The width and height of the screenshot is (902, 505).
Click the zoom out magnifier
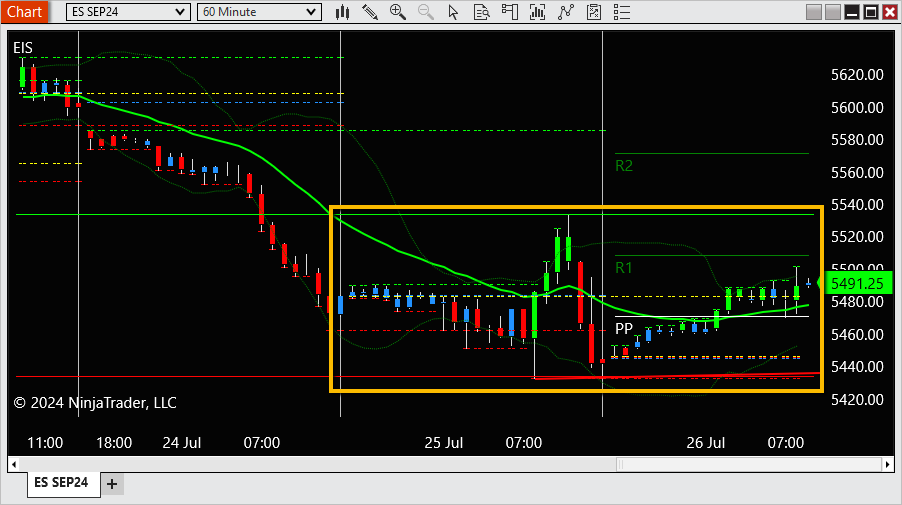[x=426, y=12]
